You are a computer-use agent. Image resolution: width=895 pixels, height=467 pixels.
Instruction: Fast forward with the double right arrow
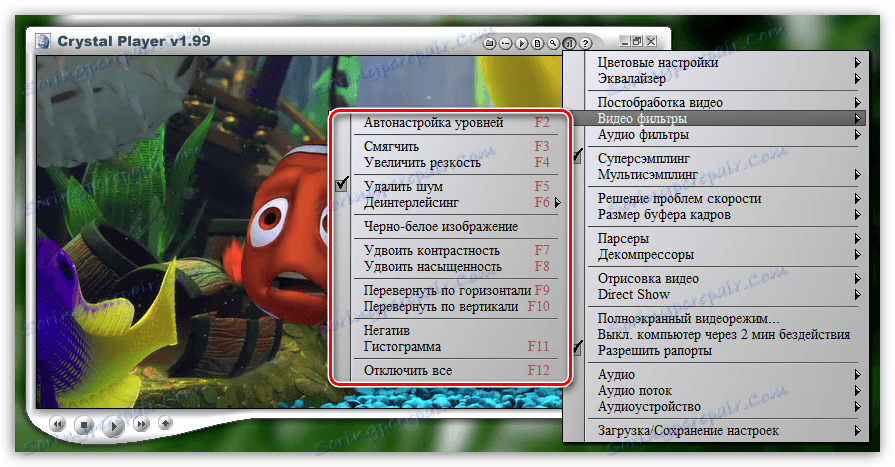pyautogui.click(x=141, y=424)
